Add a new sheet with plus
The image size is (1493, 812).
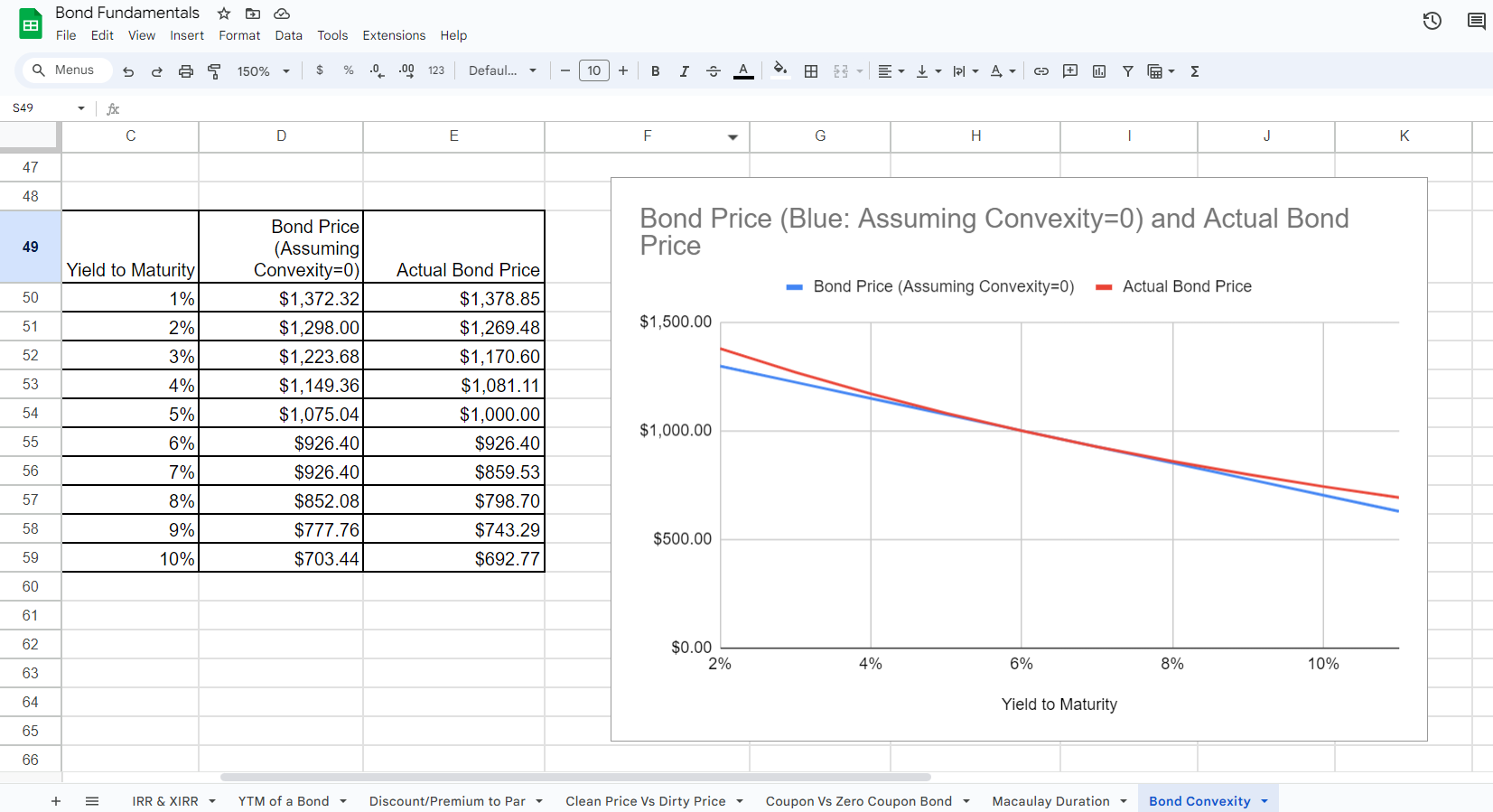coord(56,801)
